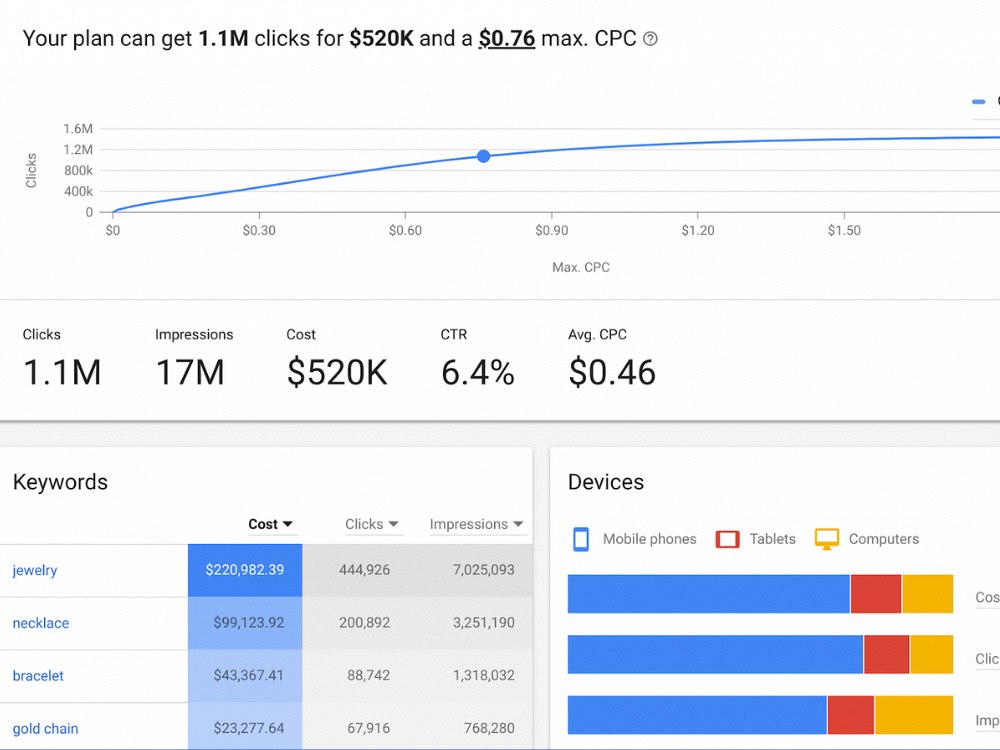Viewport: 1000px width, 750px height.
Task: Click the impressions value 1,318,032
Action: pos(483,676)
